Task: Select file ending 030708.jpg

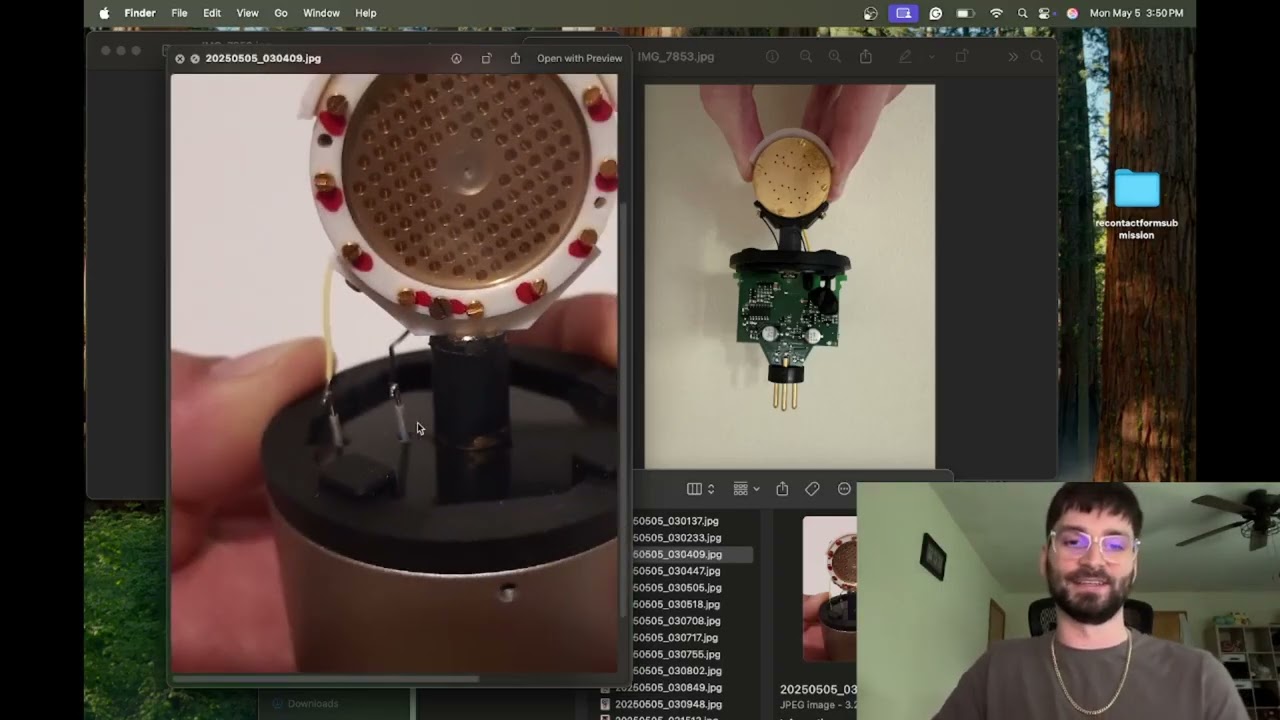Action: pos(677,621)
